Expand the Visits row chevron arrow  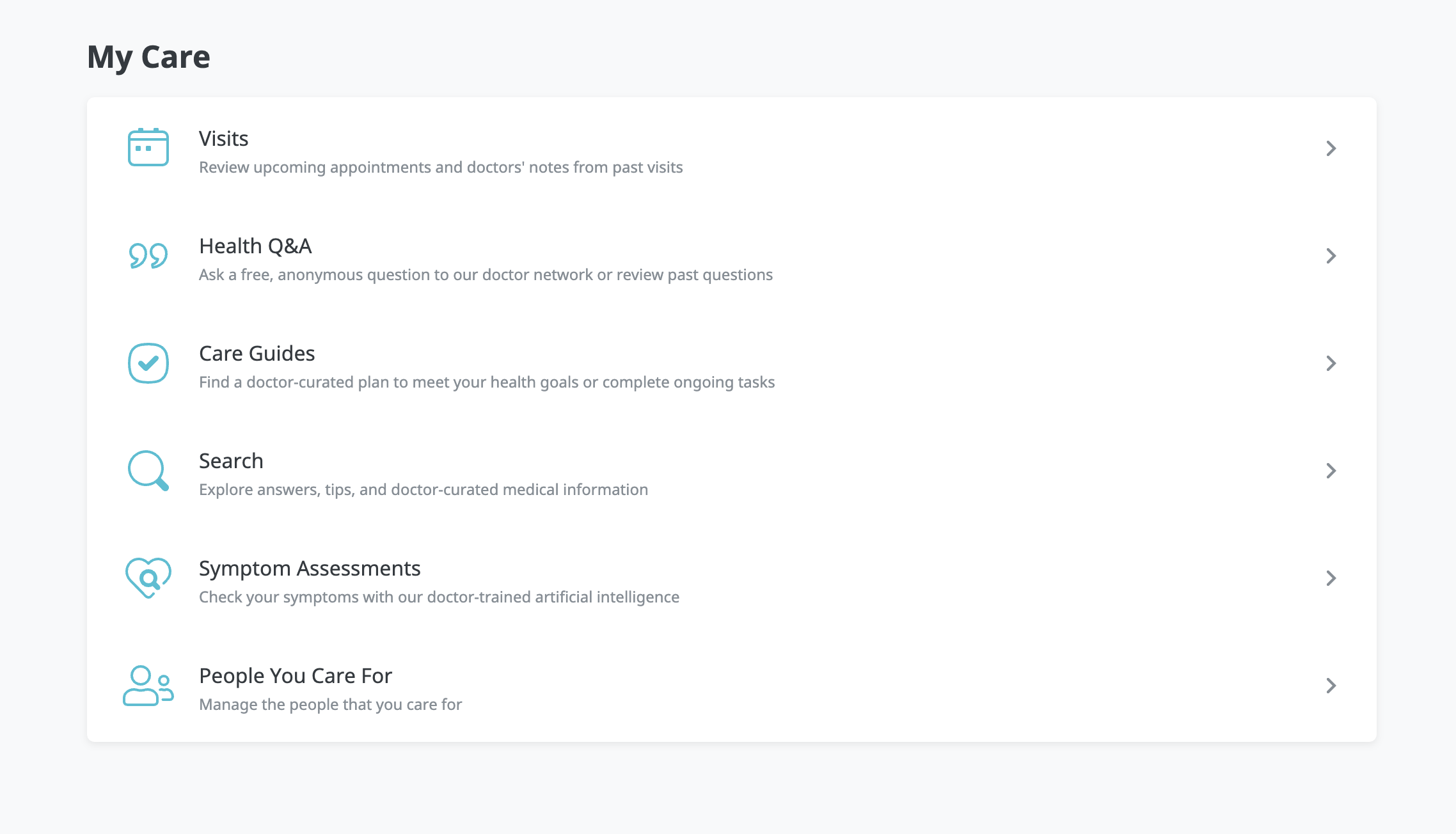(1331, 148)
